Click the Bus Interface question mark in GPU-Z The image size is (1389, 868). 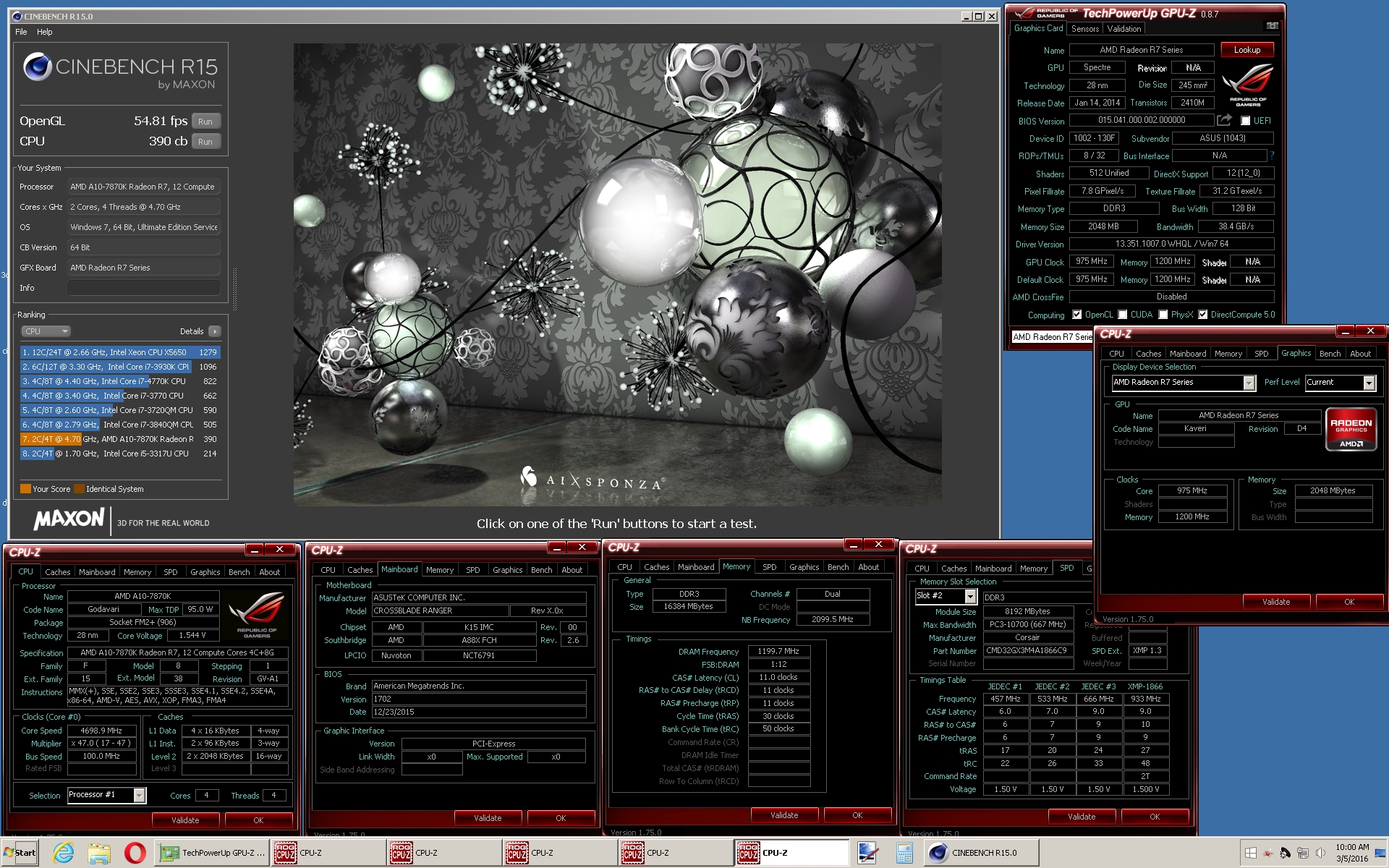[1271, 156]
